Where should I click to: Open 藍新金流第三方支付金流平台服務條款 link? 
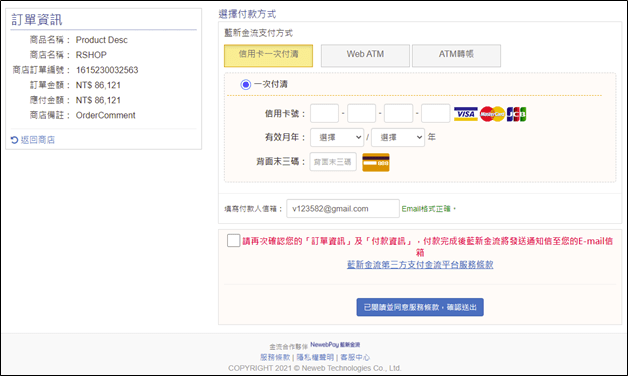pyautogui.click(x=420, y=265)
